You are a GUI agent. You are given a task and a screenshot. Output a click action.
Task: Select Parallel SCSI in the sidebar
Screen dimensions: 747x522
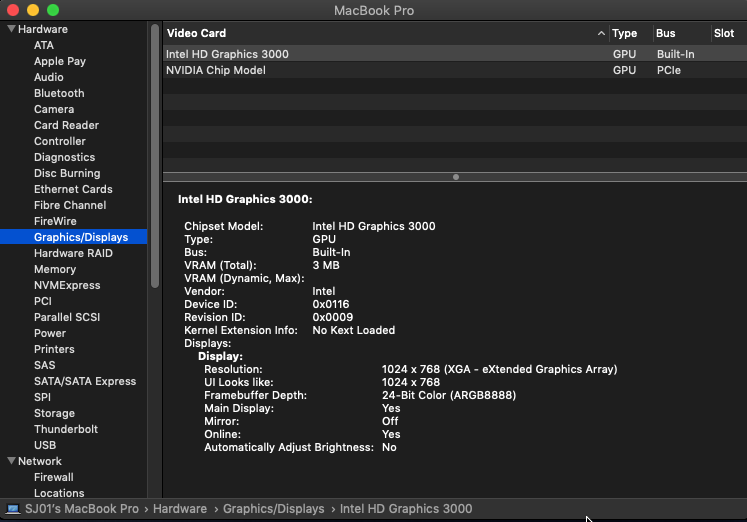[x=67, y=317]
